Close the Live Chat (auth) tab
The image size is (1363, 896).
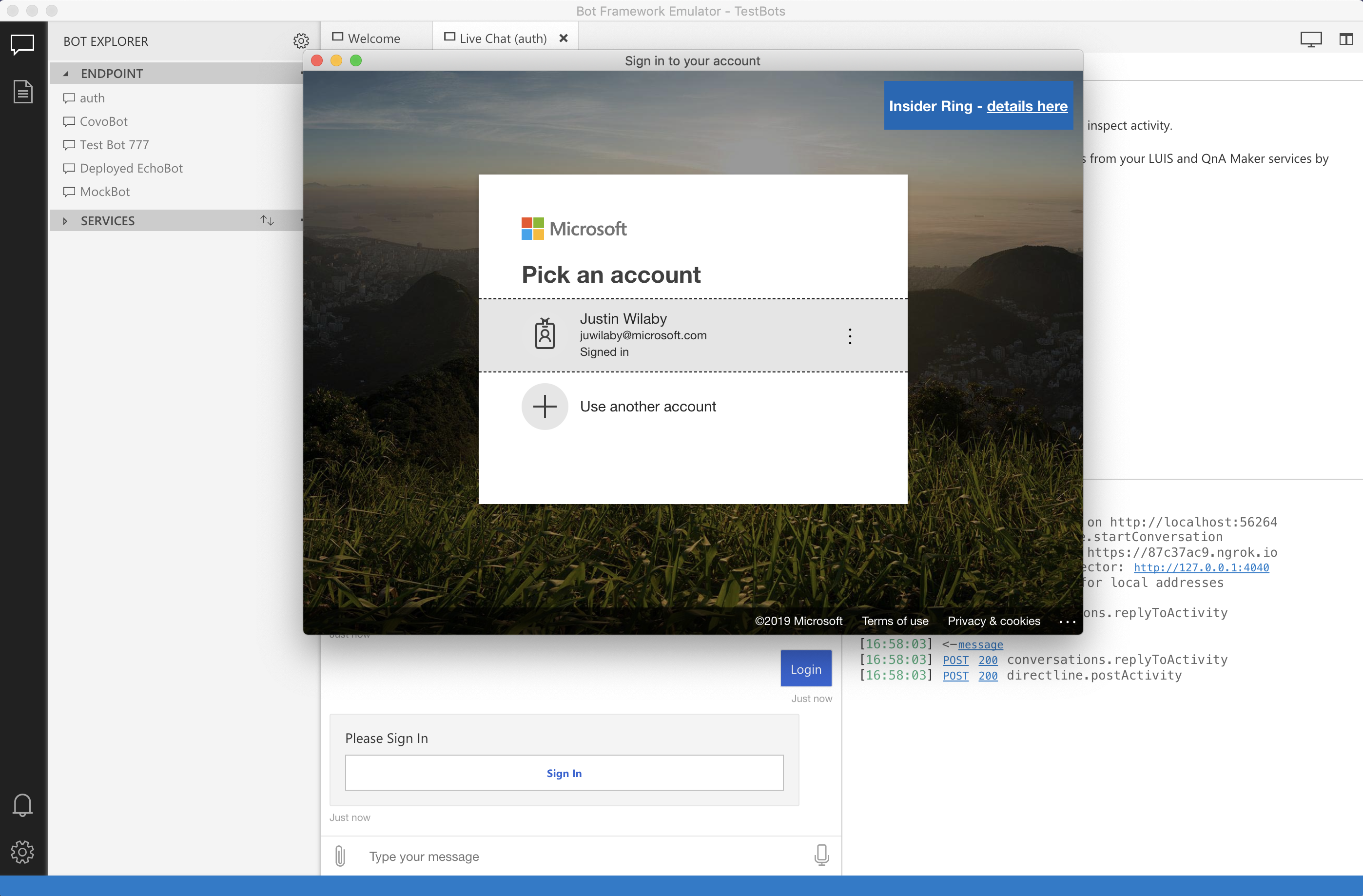click(564, 39)
